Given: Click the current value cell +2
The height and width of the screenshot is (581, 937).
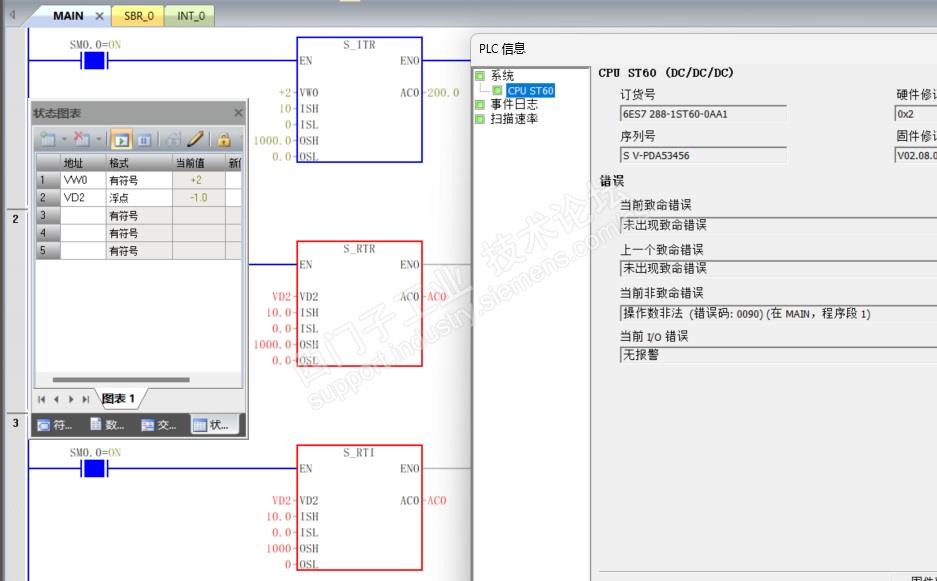Looking at the screenshot, I should [198, 180].
